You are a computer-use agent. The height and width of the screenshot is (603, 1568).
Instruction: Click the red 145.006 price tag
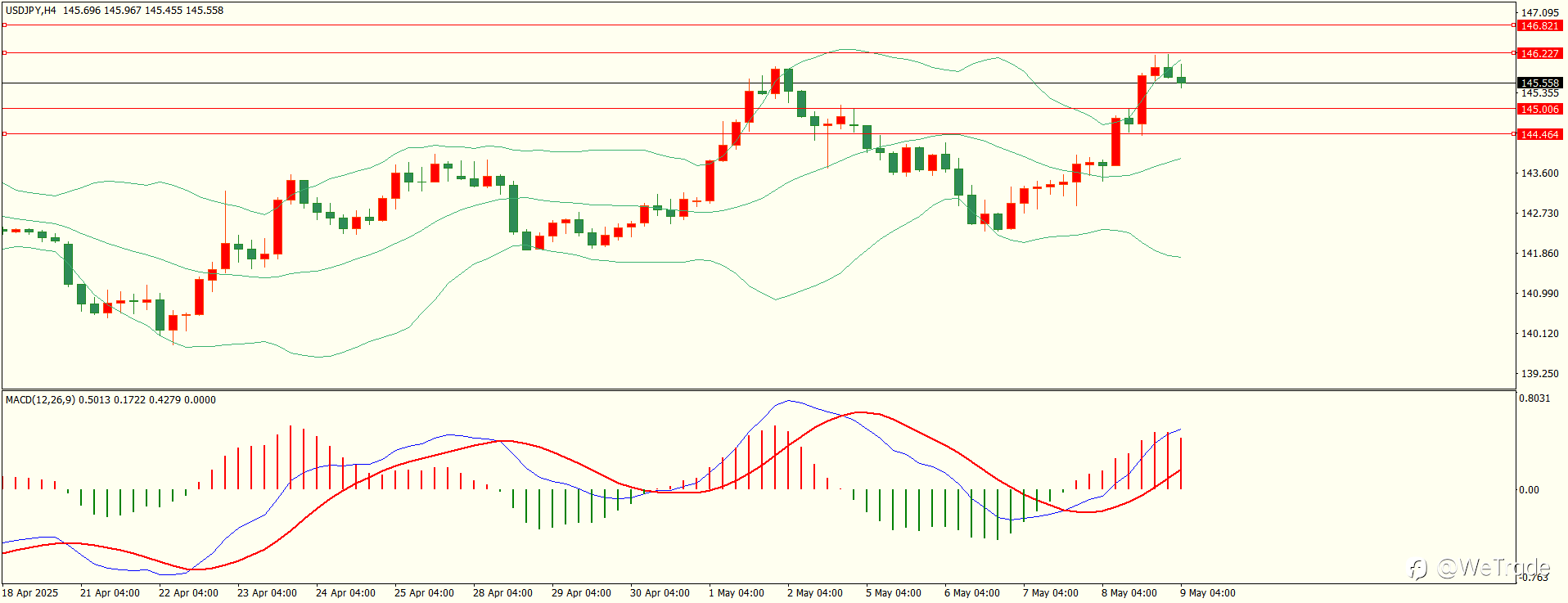[x=1539, y=109]
